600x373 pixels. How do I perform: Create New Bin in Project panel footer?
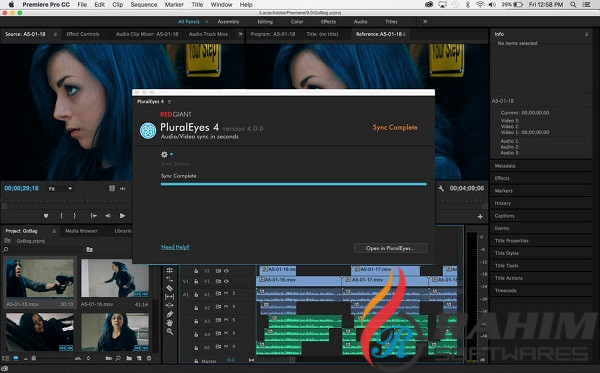tap(129, 358)
